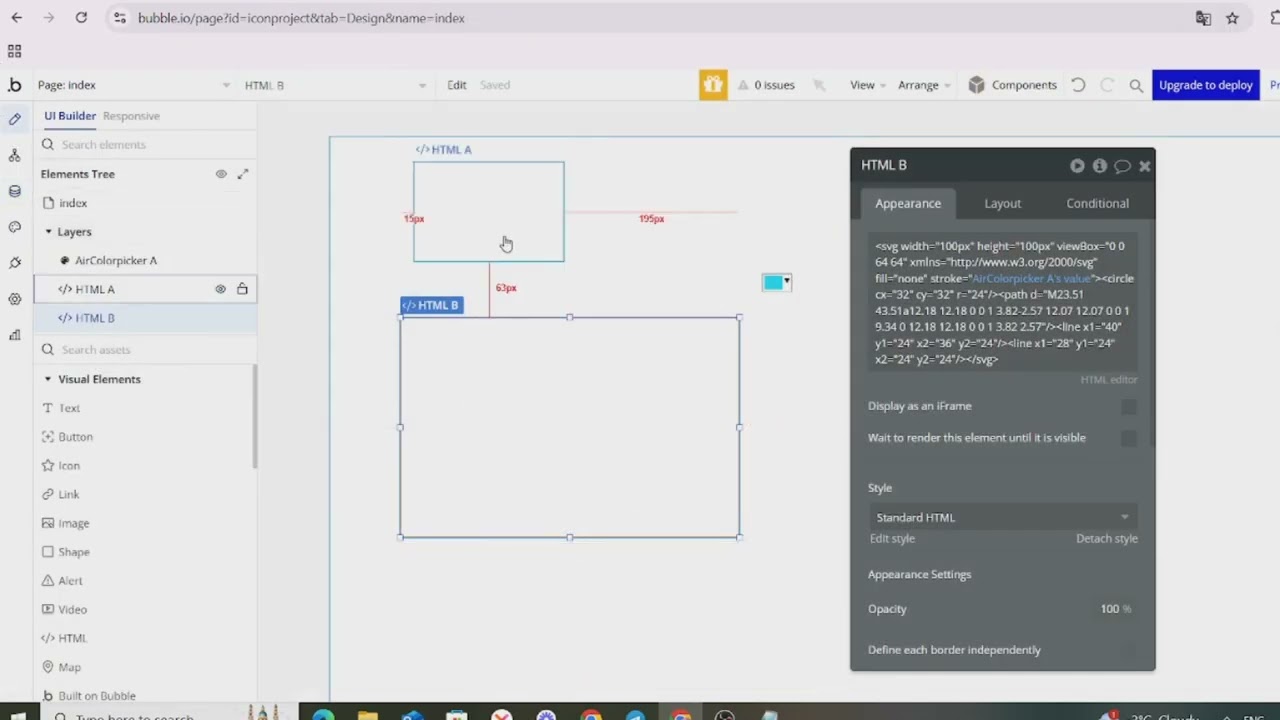1280x720 pixels.
Task: Bookmark the page with the star icon
Action: click(1232, 18)
